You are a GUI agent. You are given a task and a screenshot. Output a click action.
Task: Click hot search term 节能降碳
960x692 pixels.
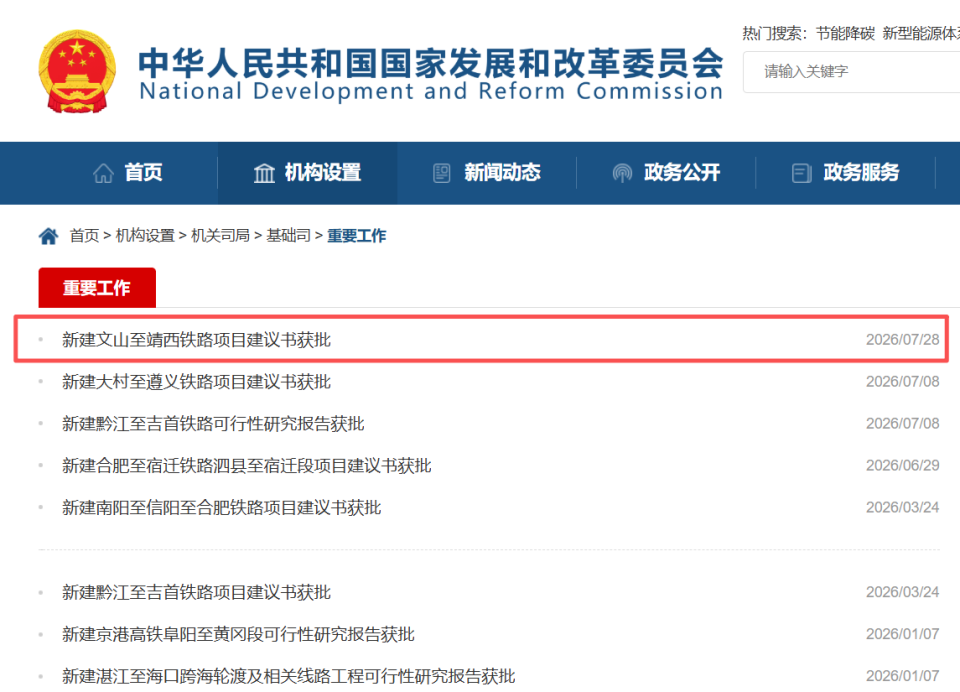(845, 33)
